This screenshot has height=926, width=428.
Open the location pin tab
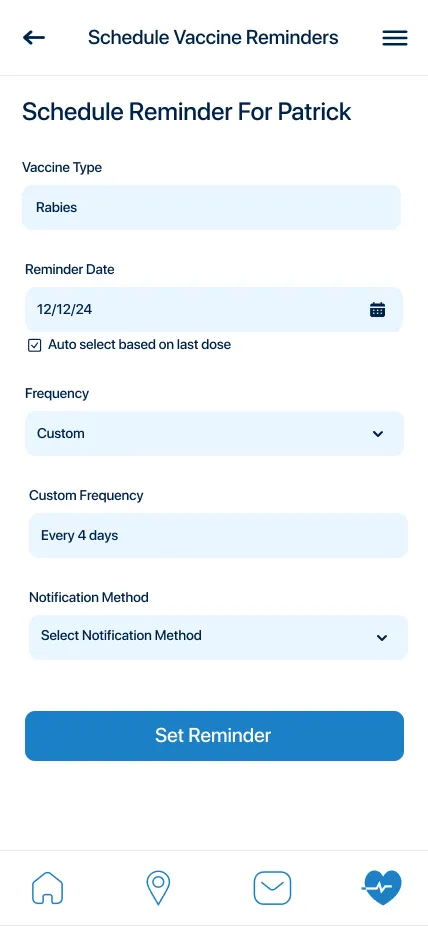(158, 888)
